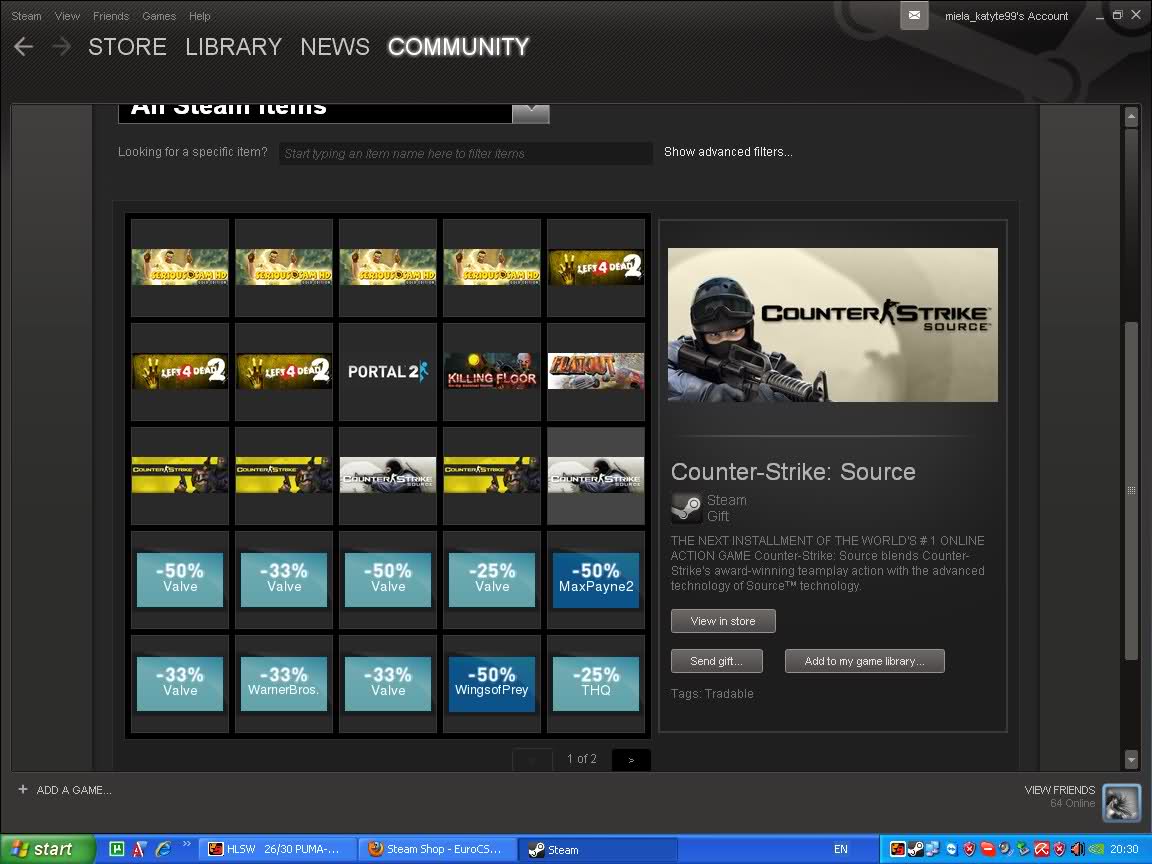Select the Portal 2 inventory item
Screen dimensions: 1152x864
coord(388,372)
